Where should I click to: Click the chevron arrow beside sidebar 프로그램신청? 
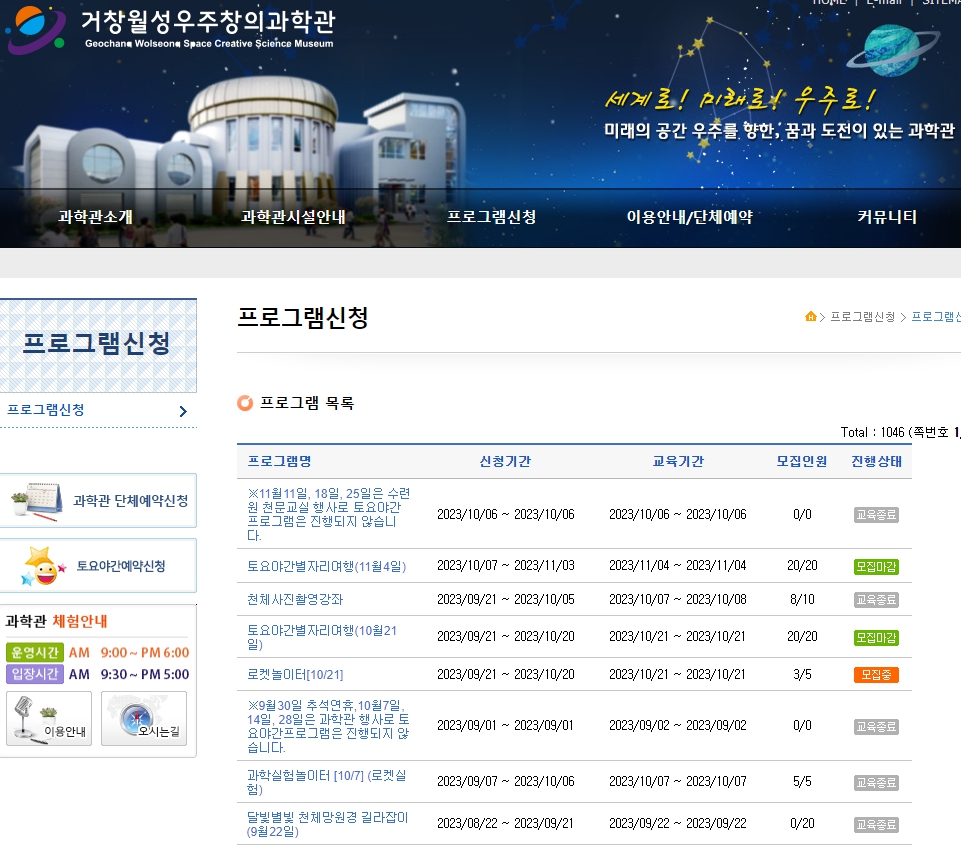[183, 411]
